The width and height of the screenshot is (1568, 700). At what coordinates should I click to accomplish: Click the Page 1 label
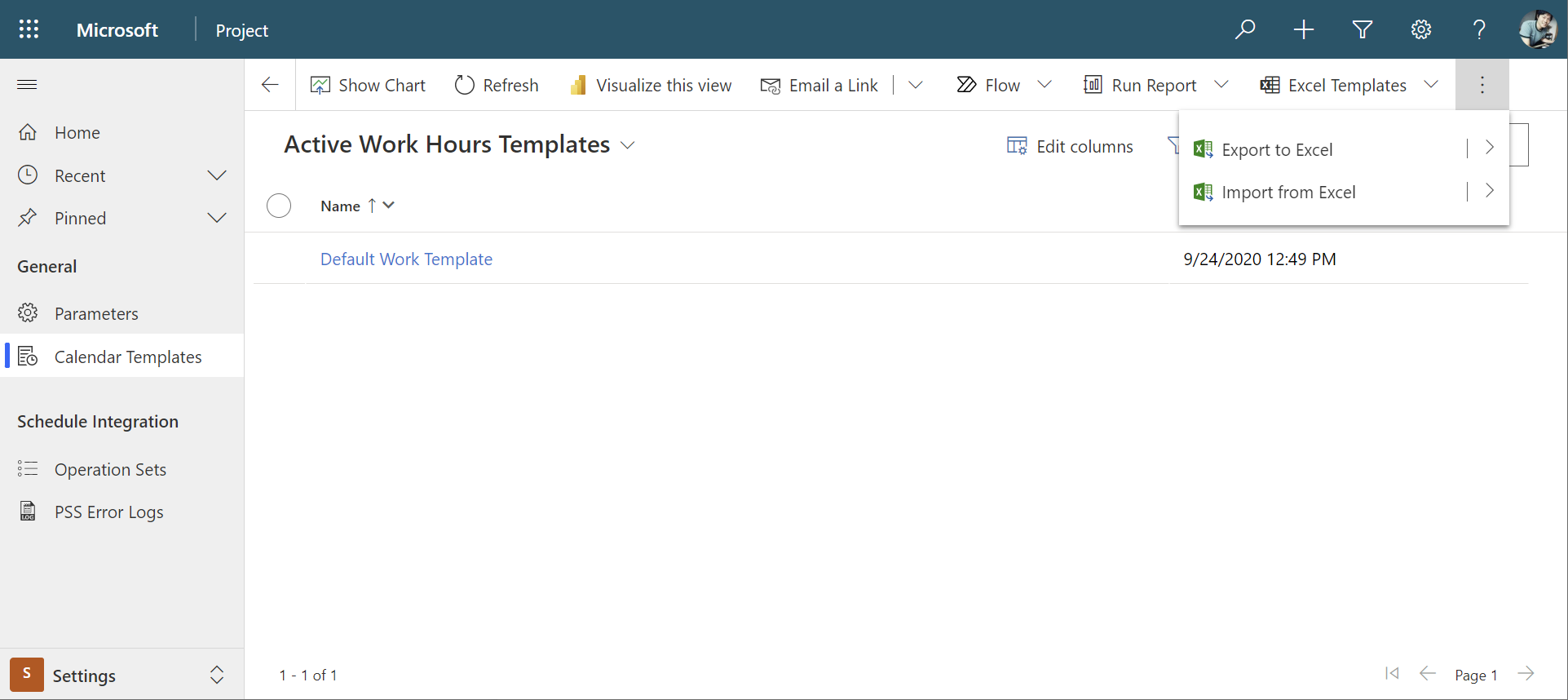pos(1476,675)
